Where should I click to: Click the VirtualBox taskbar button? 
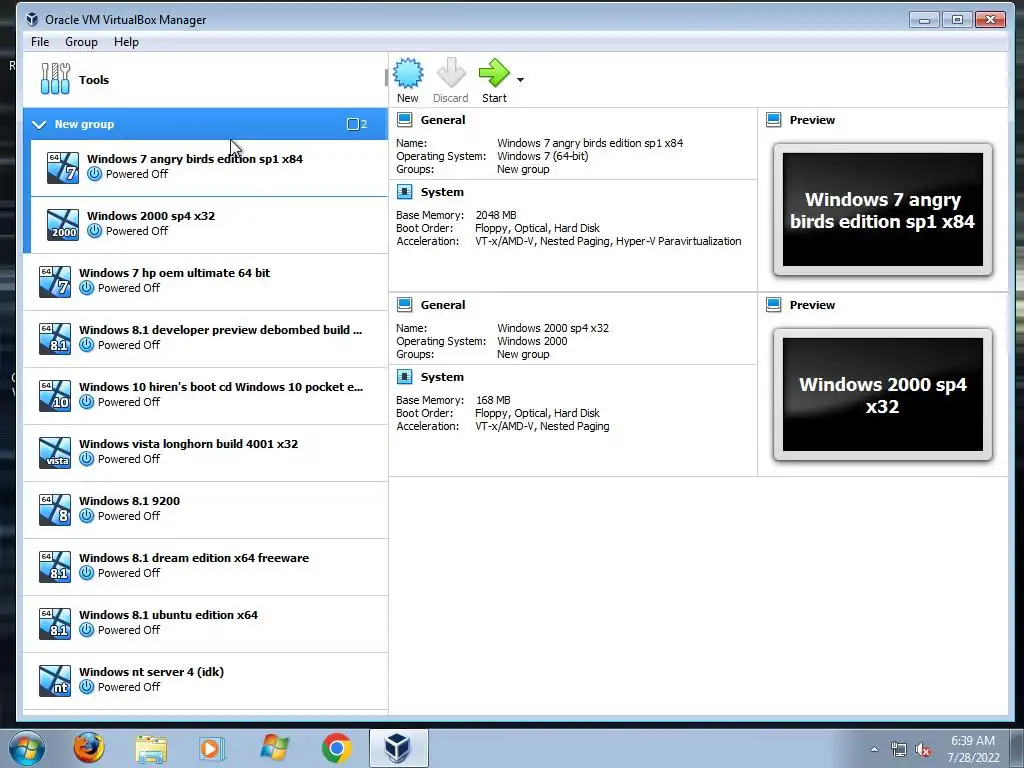tap(398, 748)
